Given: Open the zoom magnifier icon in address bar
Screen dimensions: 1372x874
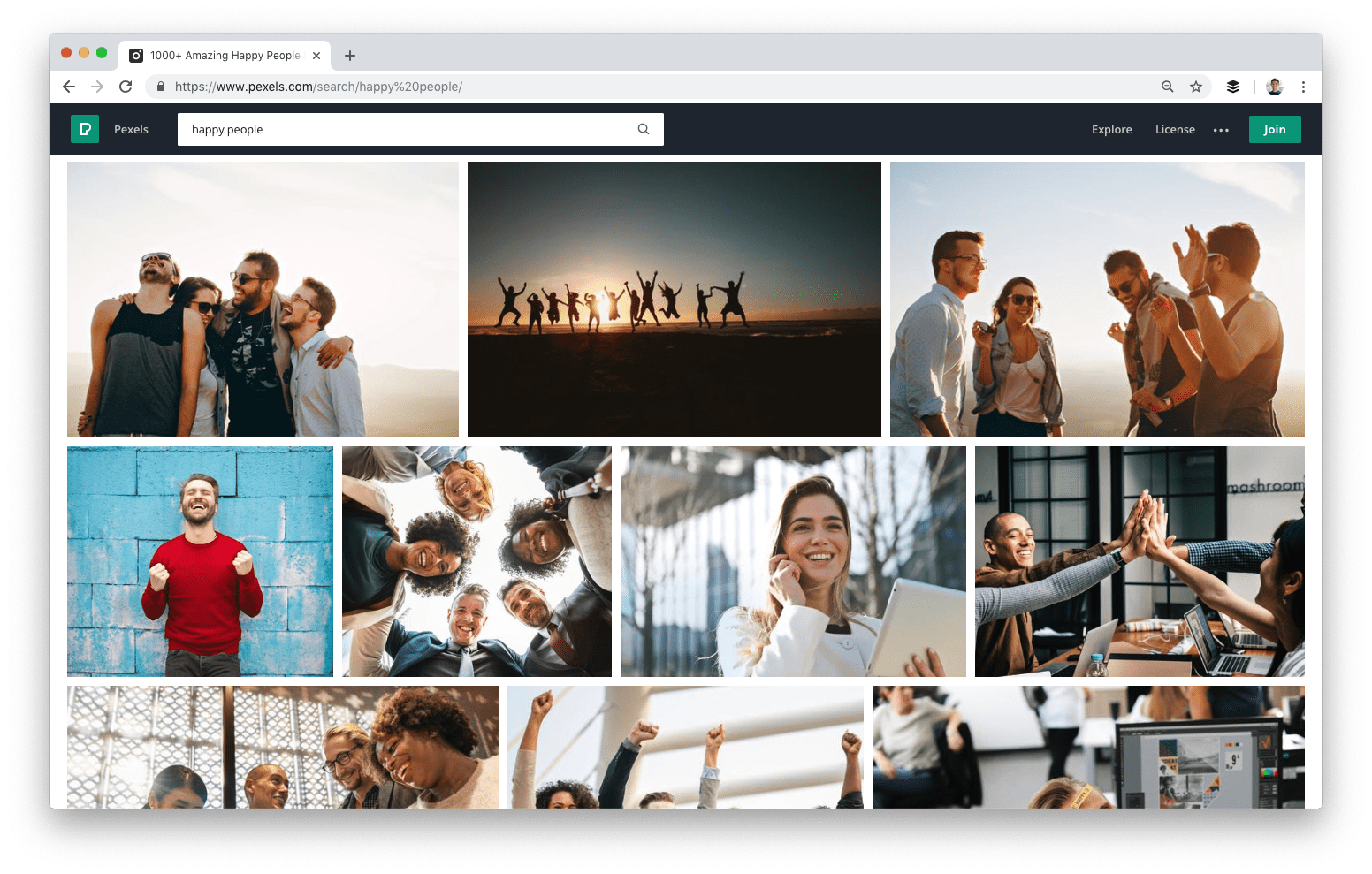Looking at the screenshot, I should [x=1168, y=87].
